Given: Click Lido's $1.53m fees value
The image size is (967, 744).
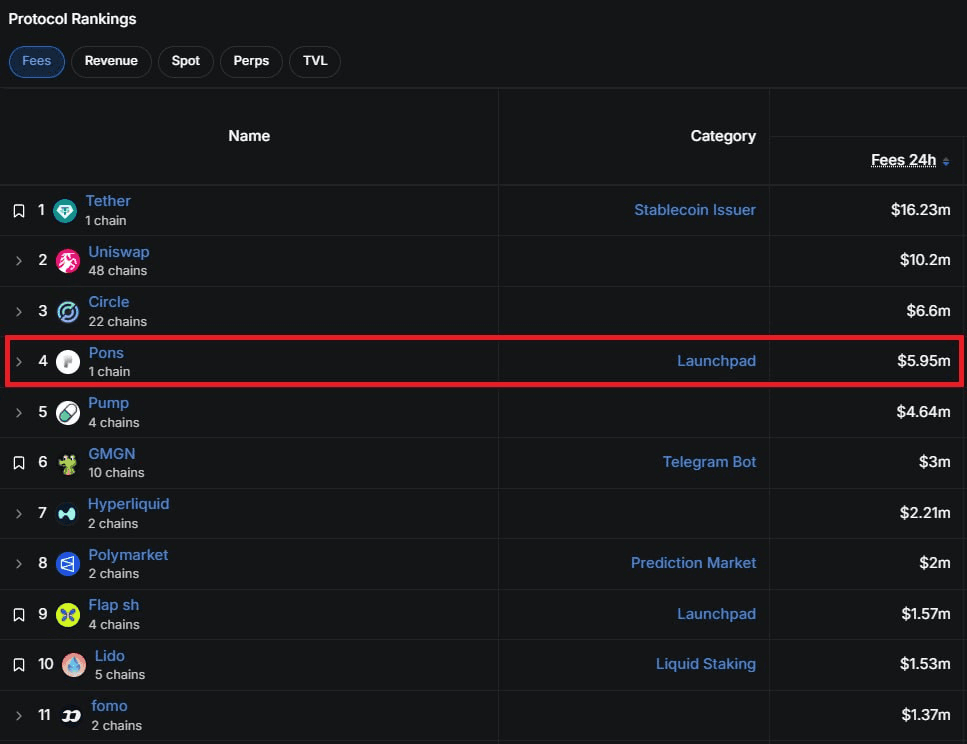Looking at the screenshot, I should [x=924, y=664].
